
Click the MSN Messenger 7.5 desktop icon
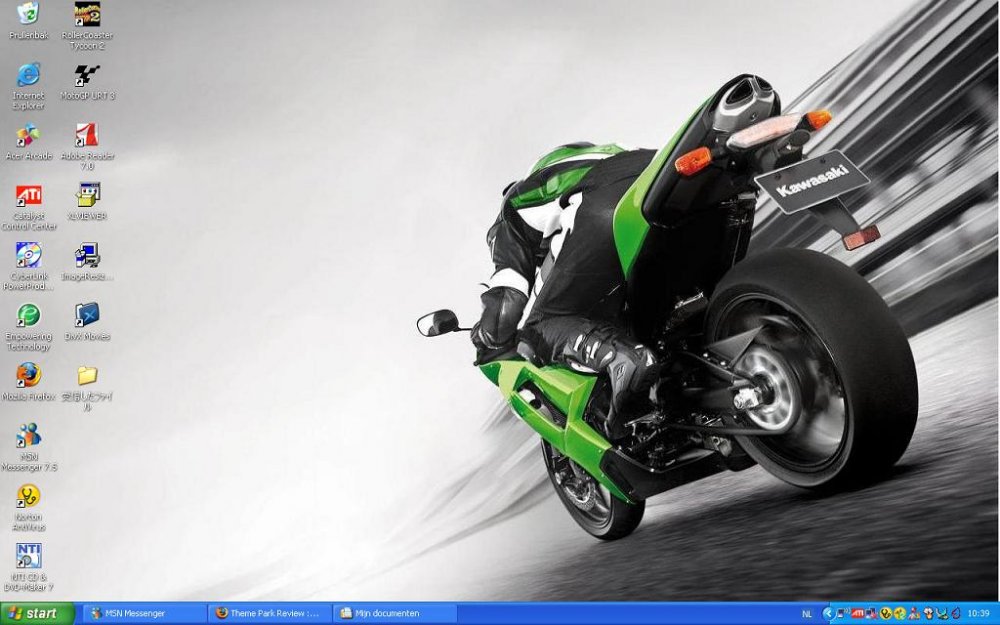tap(28, 436)
